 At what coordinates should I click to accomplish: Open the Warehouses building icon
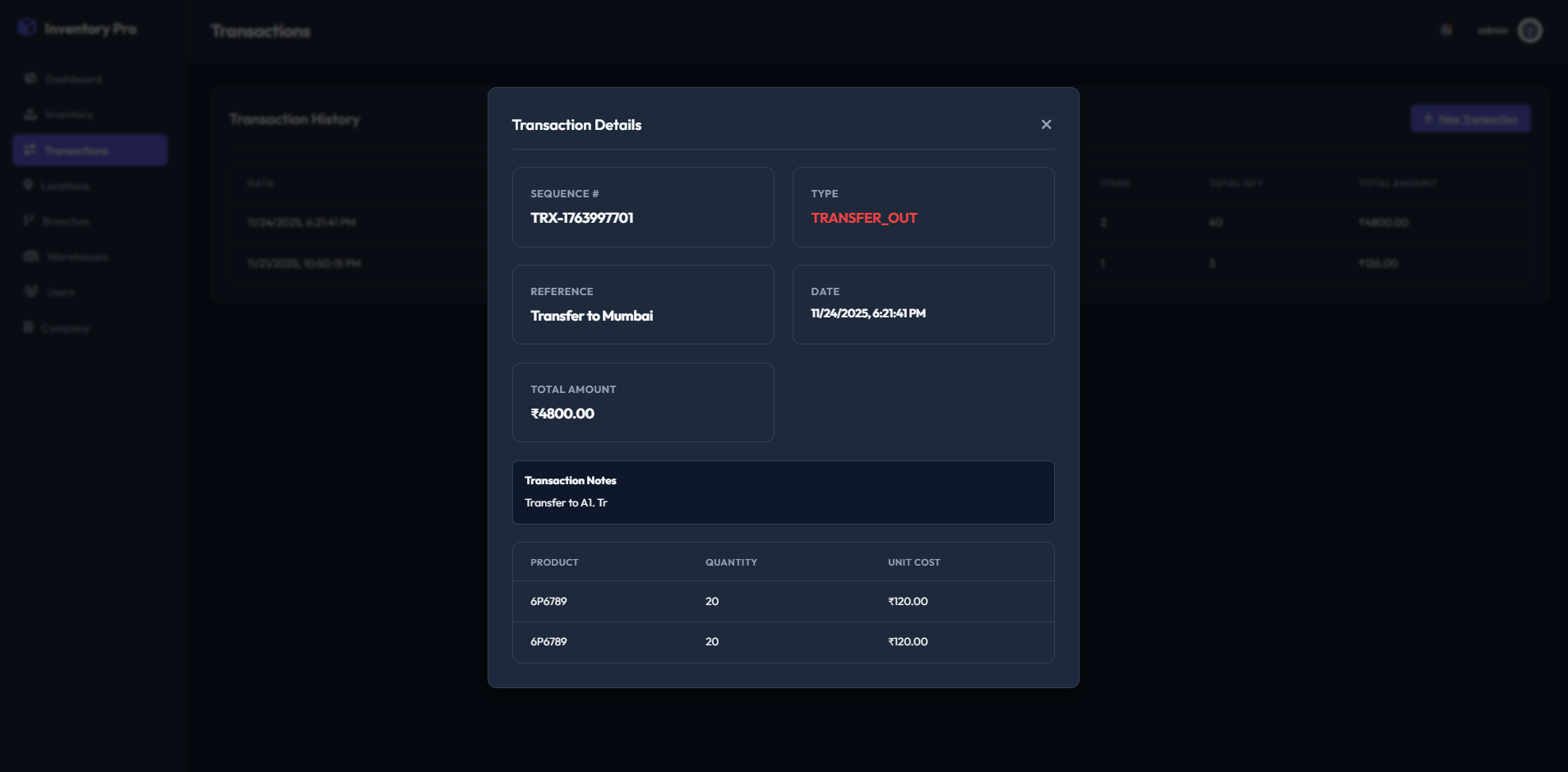30,257
